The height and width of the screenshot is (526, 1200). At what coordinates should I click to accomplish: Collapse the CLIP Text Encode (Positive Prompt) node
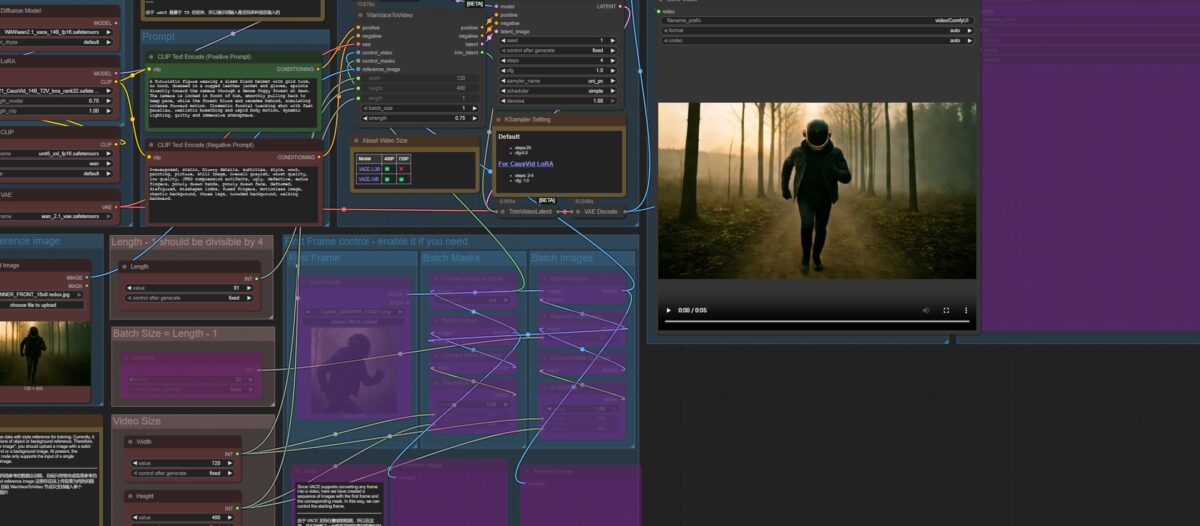pyautogui.click(x=150, y=58)
